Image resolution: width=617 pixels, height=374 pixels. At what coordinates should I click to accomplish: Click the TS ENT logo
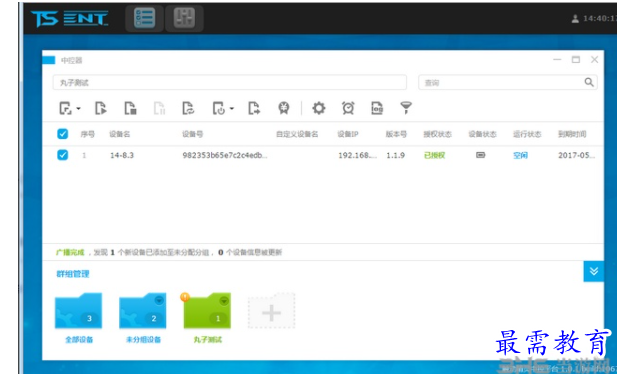pos(70,19)
